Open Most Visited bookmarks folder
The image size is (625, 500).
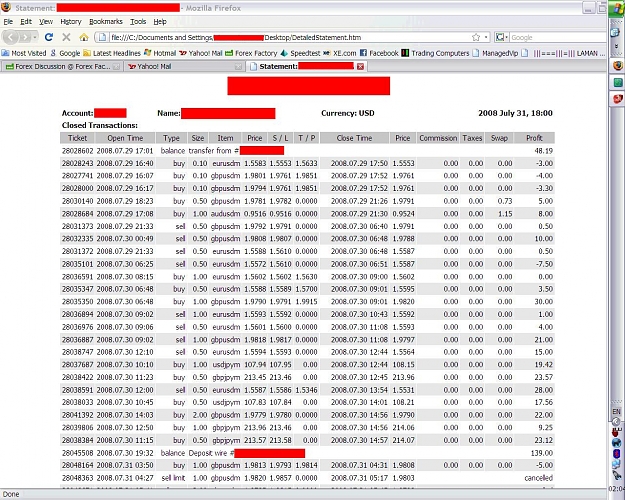[x=24, y=53]
